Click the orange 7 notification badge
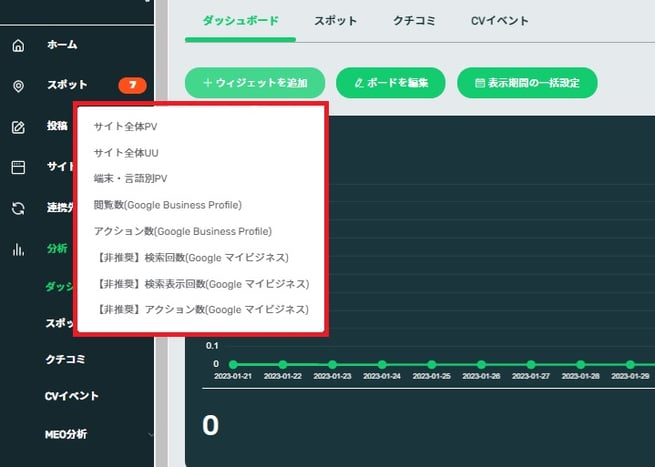Screen dimensions: 655x467 point(132,85)
